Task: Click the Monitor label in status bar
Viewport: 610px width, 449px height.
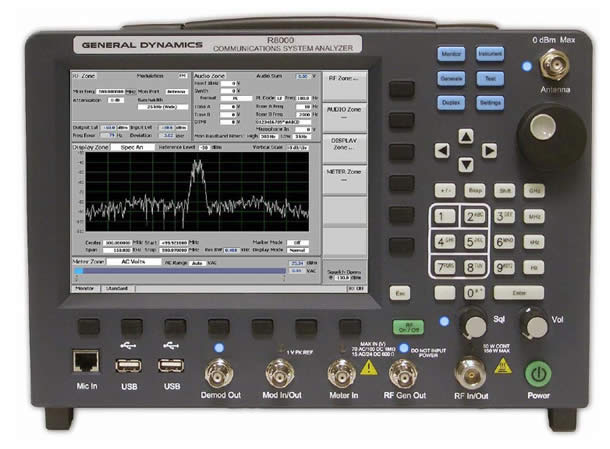Action: point(85,289)
